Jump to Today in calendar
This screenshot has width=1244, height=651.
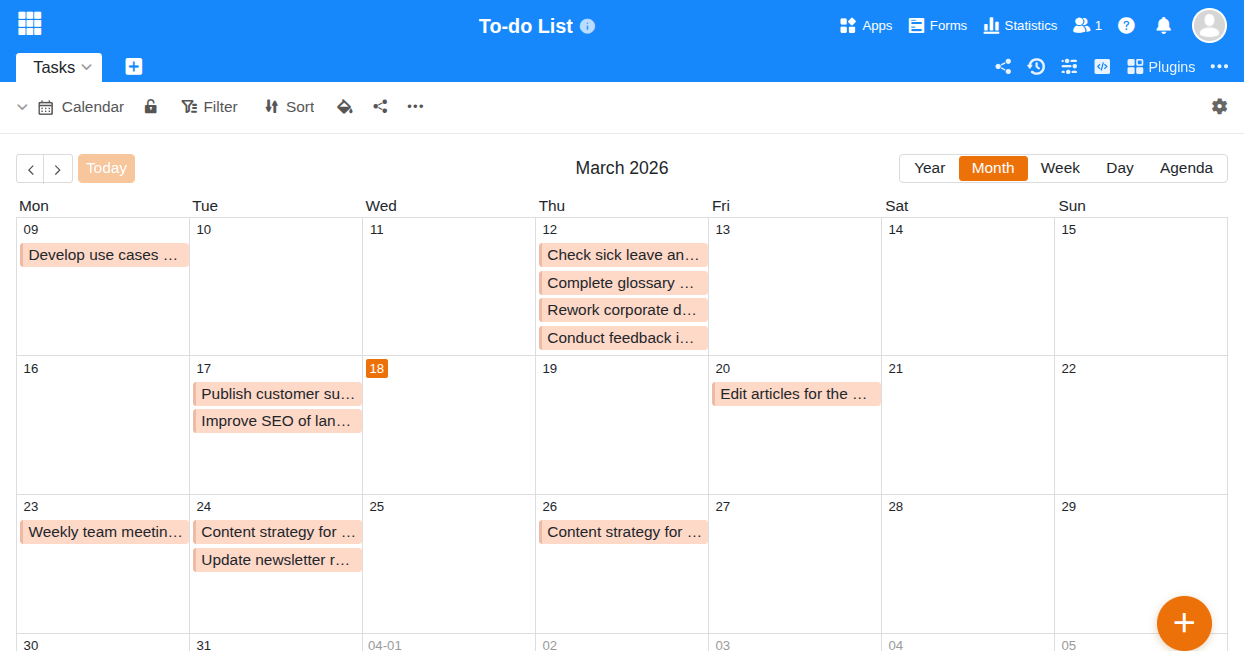pyautogui.click(x=106, y=168)
